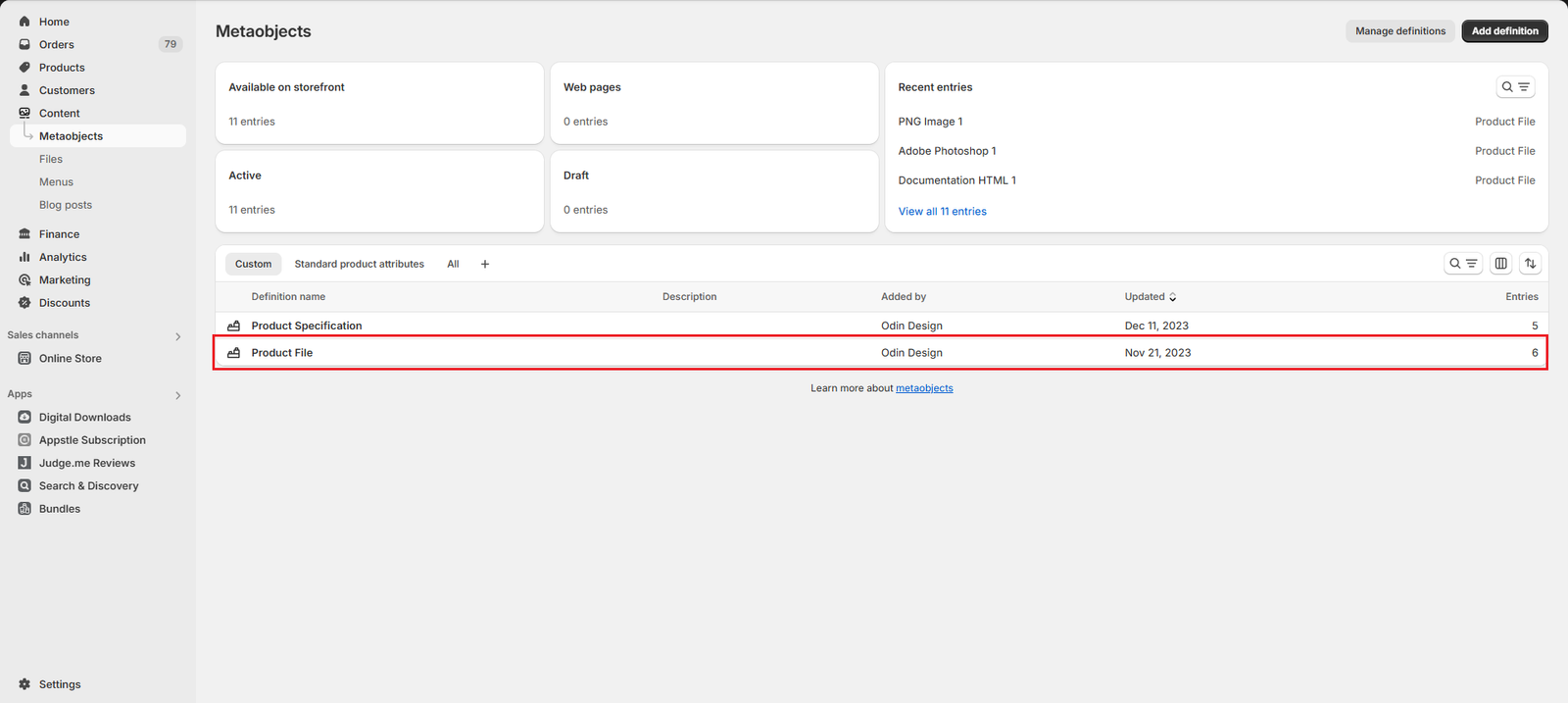1568x703 pixels.
Task: Expand the Apps section chevron
Action: (x=177, y=395)
